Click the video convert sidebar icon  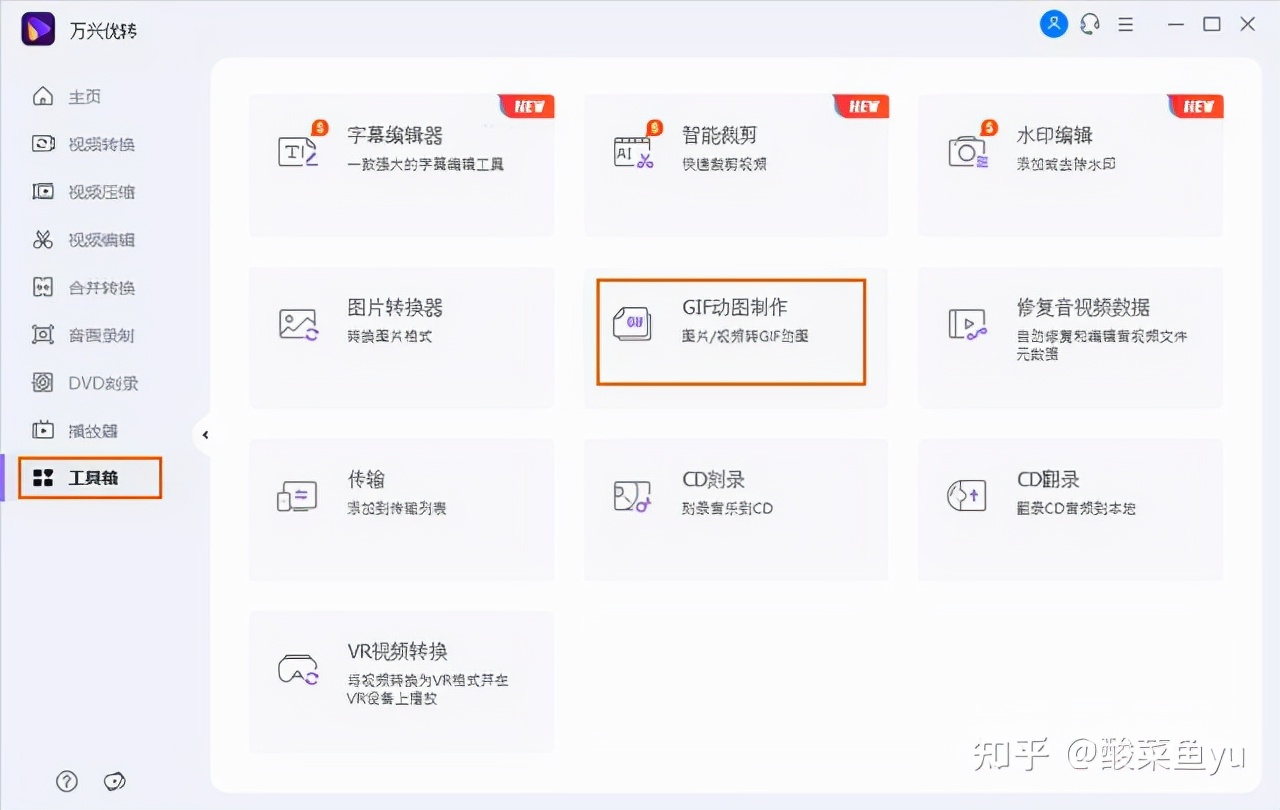43,144
